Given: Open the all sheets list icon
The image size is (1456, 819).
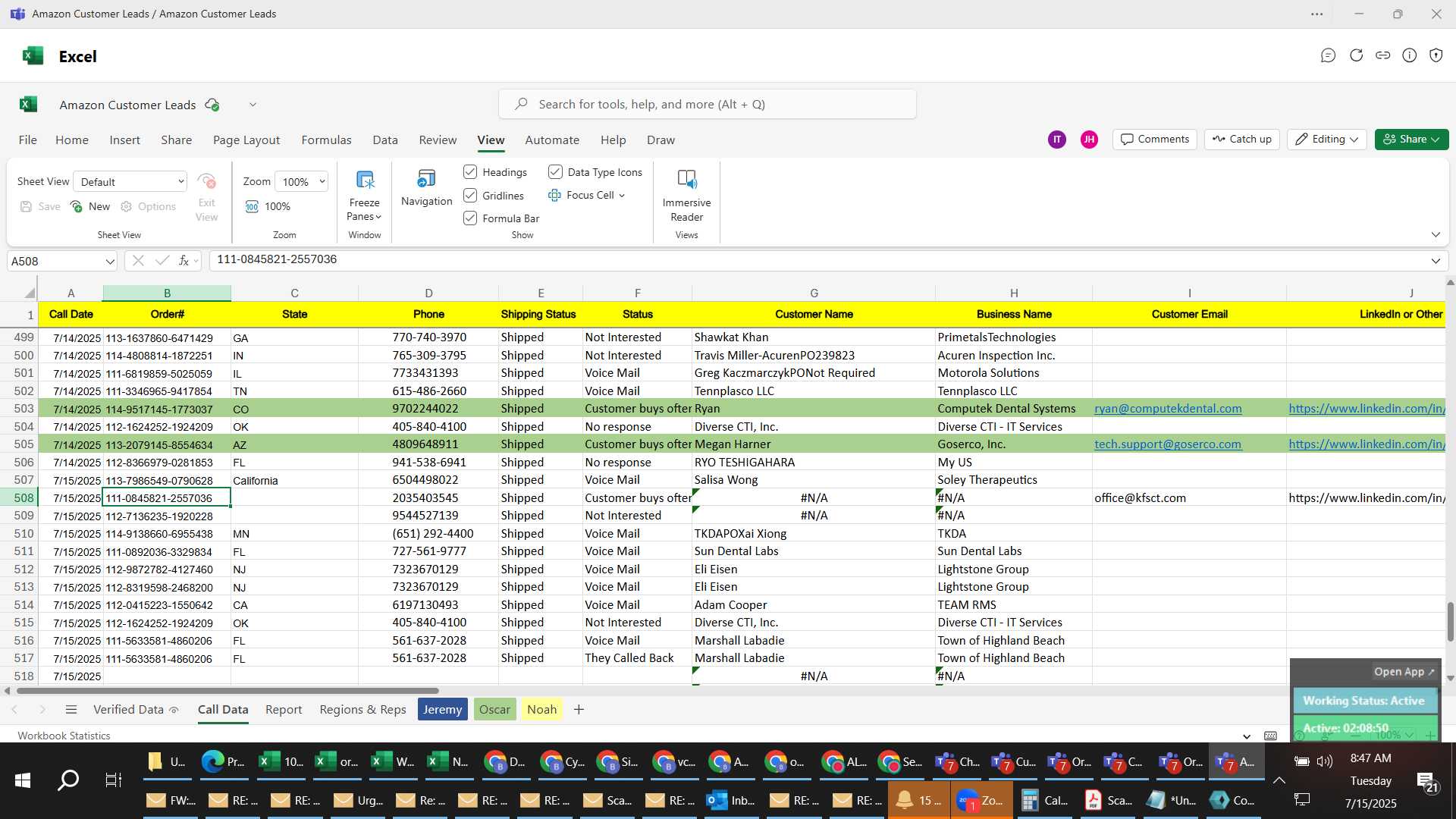Looking at the screenshot, I should click(x=71, y=709).
